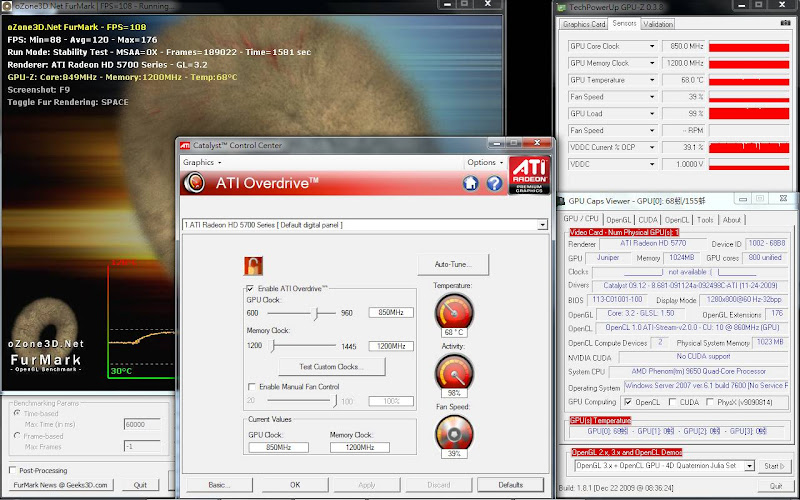Screen dimensions: 800x500
Task: Click the Basic button in Catalyst
Action: [x=219, y=485]
